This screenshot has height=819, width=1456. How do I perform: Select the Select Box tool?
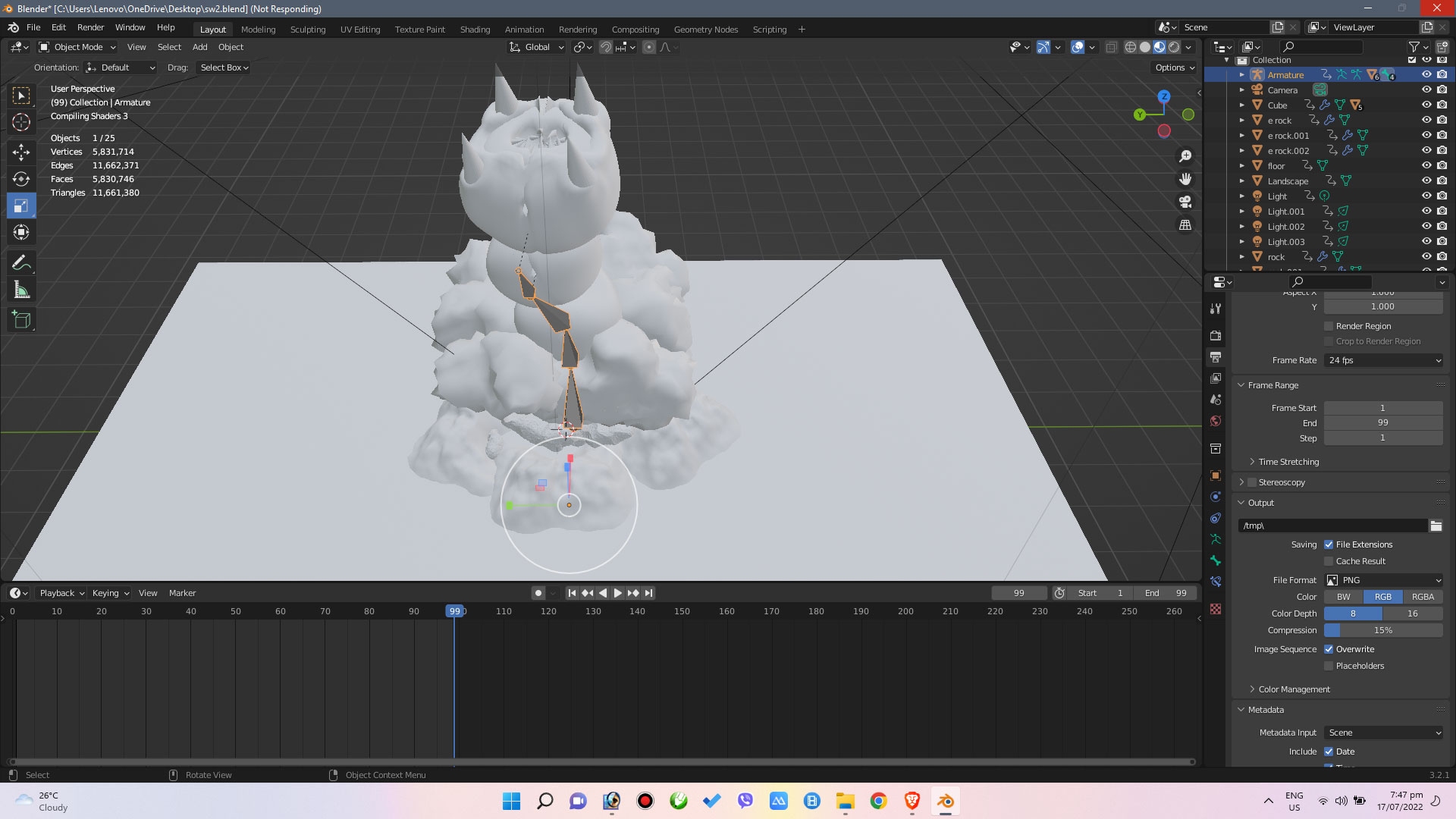[x=21, y=96]
